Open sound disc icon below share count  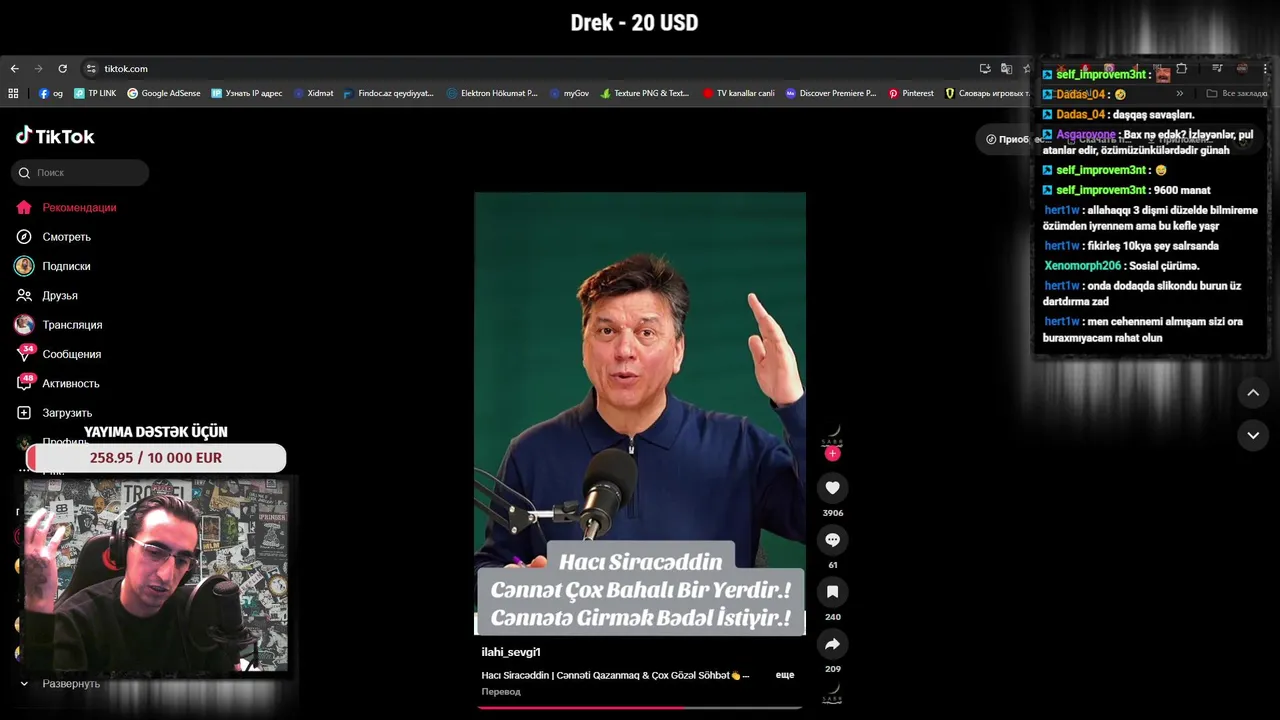pyautogui.click(x=832, y=692)
